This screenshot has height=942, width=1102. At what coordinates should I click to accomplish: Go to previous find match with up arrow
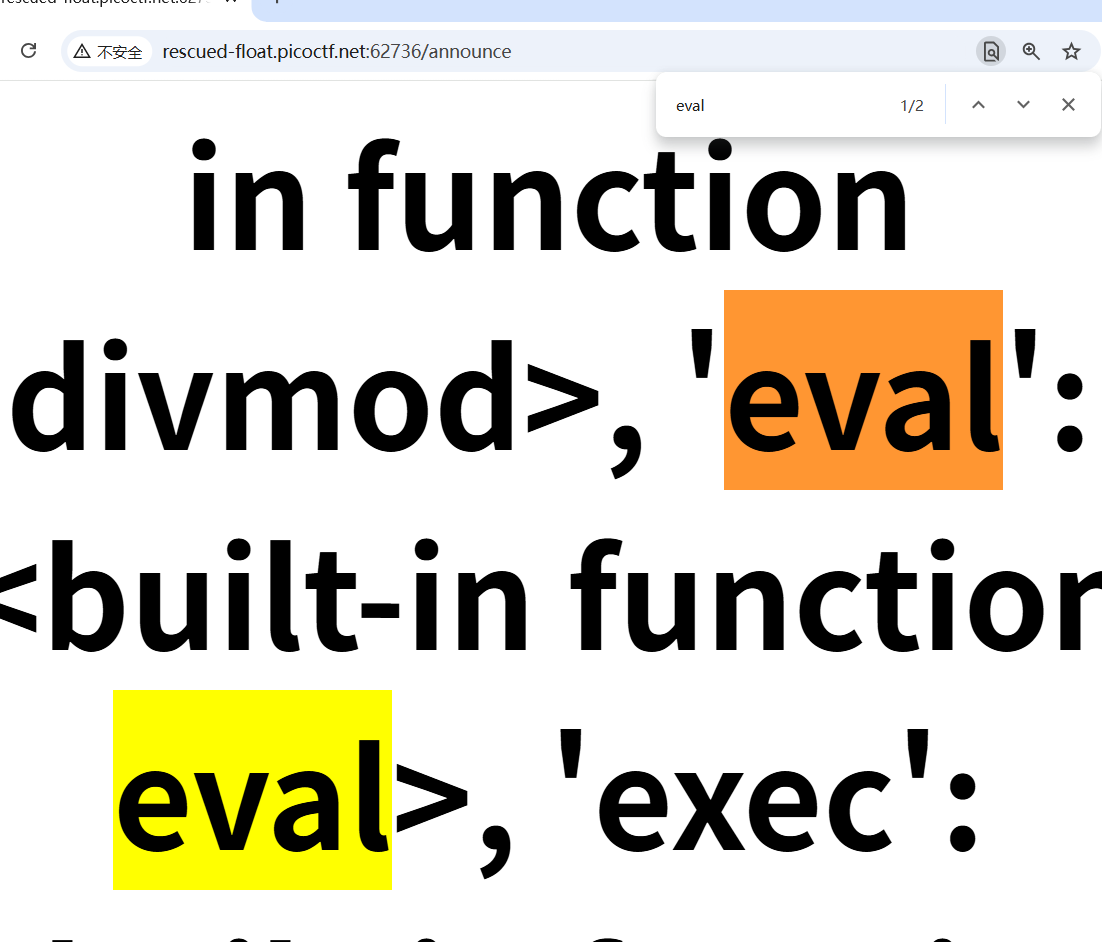point(978,105)
